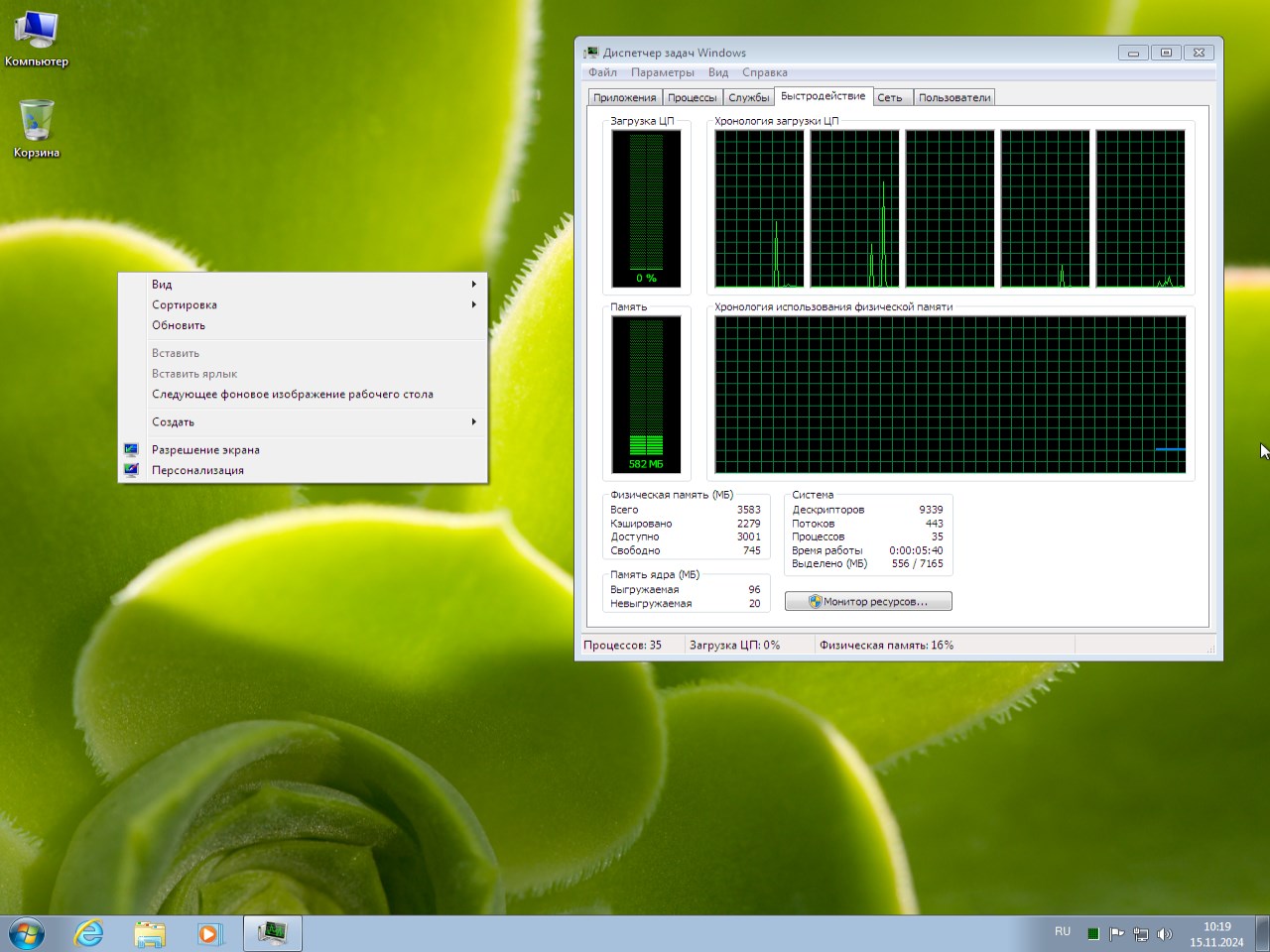
Task: Click the RU language indicator
Action: 1063,932
